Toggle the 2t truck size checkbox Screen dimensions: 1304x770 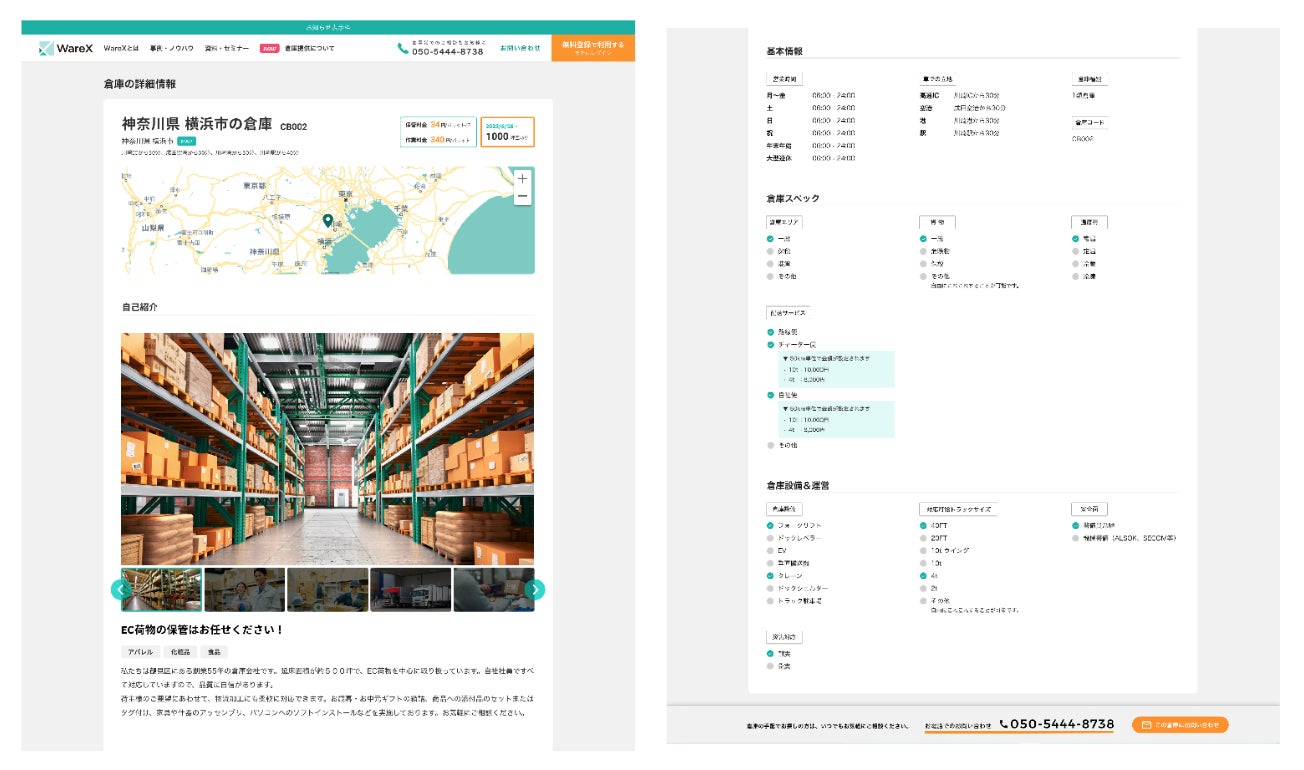(923, 588)
